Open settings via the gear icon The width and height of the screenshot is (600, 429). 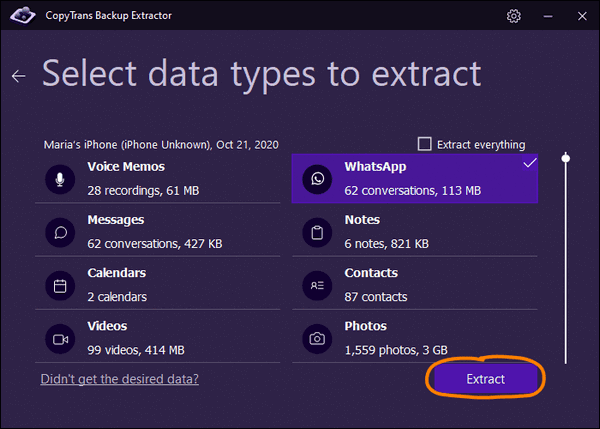coord(514,16)
